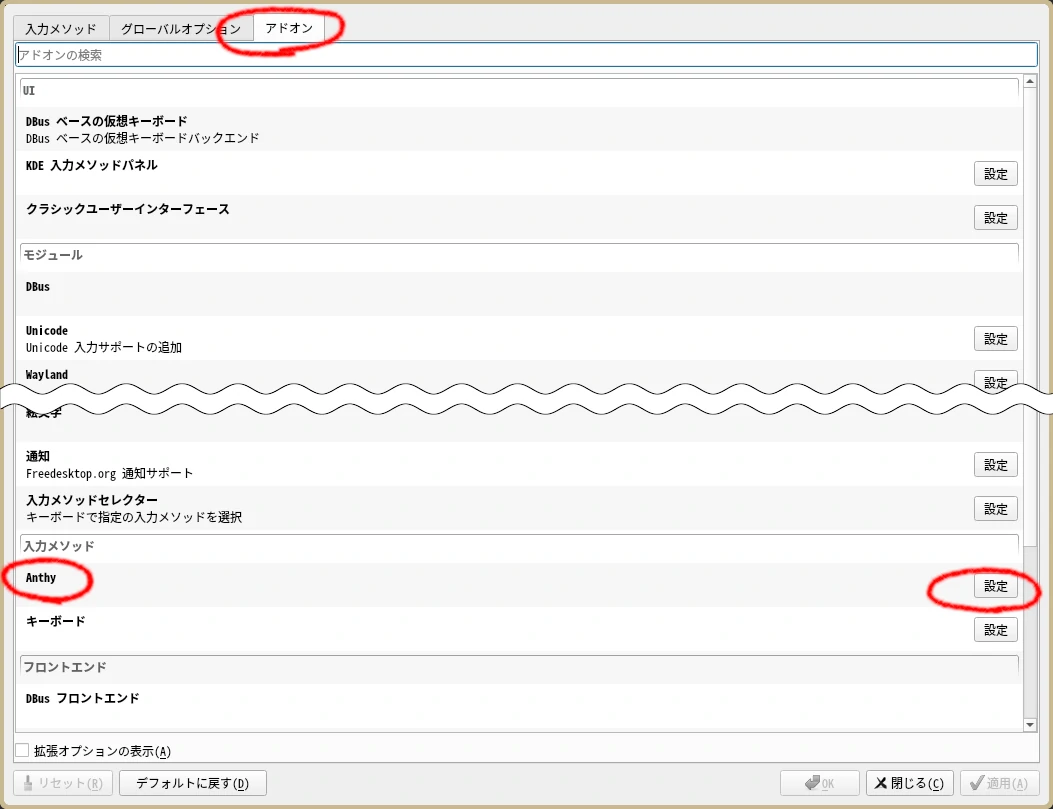
Task: Open 設定 for KDE 入力メソッドパネル
Action: pos(995,173)
